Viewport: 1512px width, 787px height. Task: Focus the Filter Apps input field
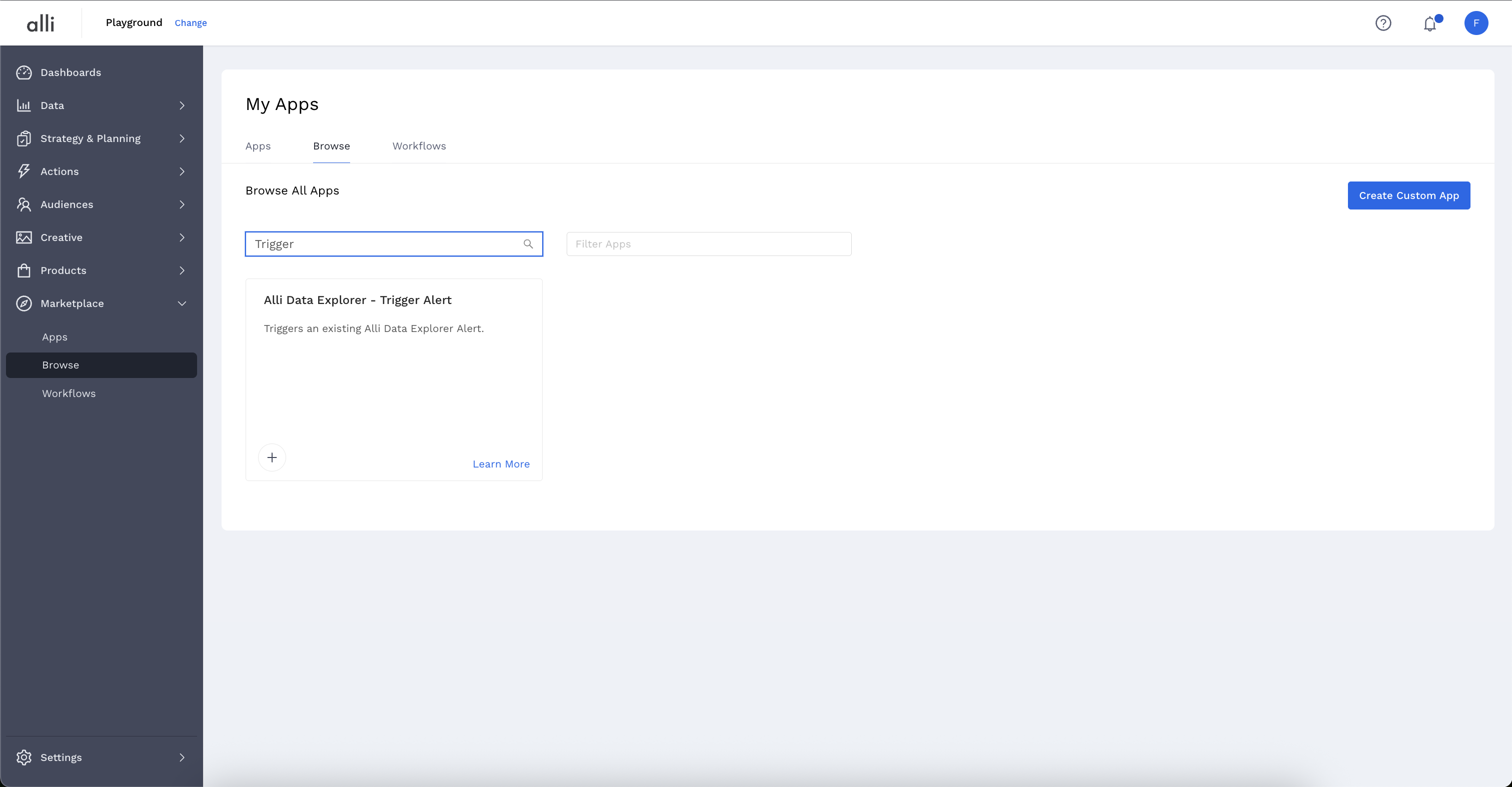click(708, 244)
